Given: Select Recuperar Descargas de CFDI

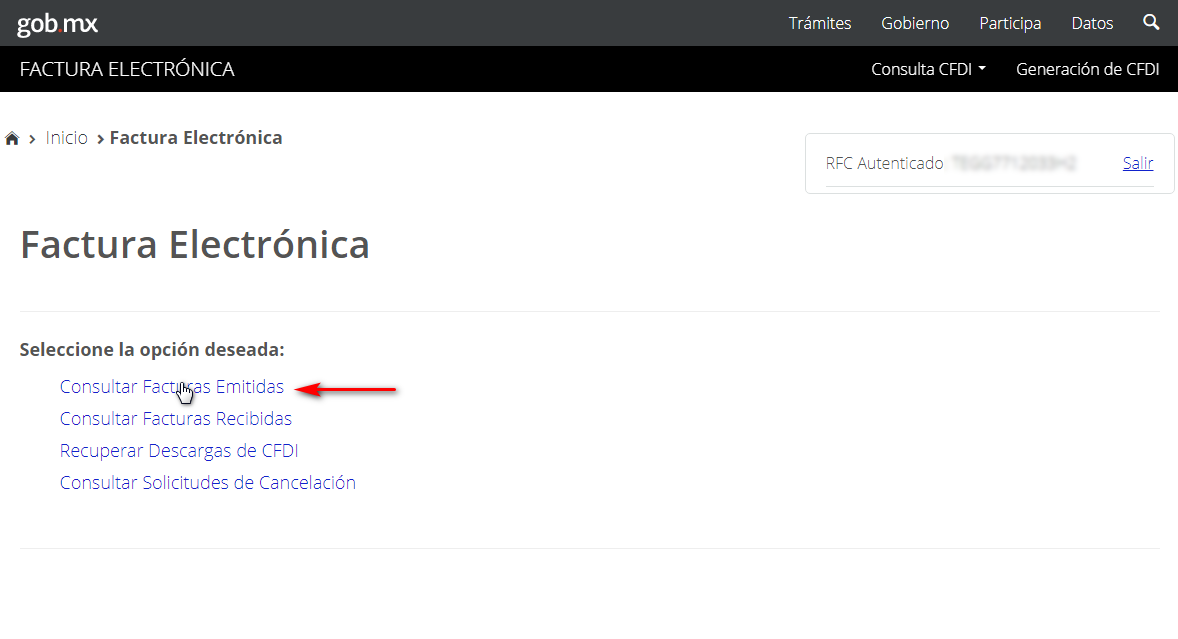Looking at the screenshot, I should coord(179,451).
